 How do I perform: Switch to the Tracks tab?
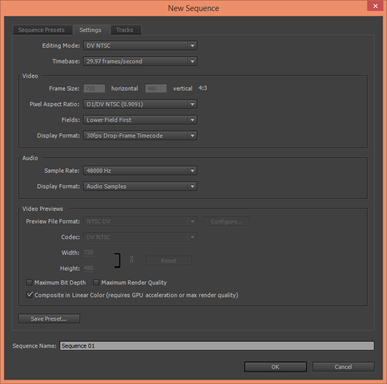click(125, 30)
